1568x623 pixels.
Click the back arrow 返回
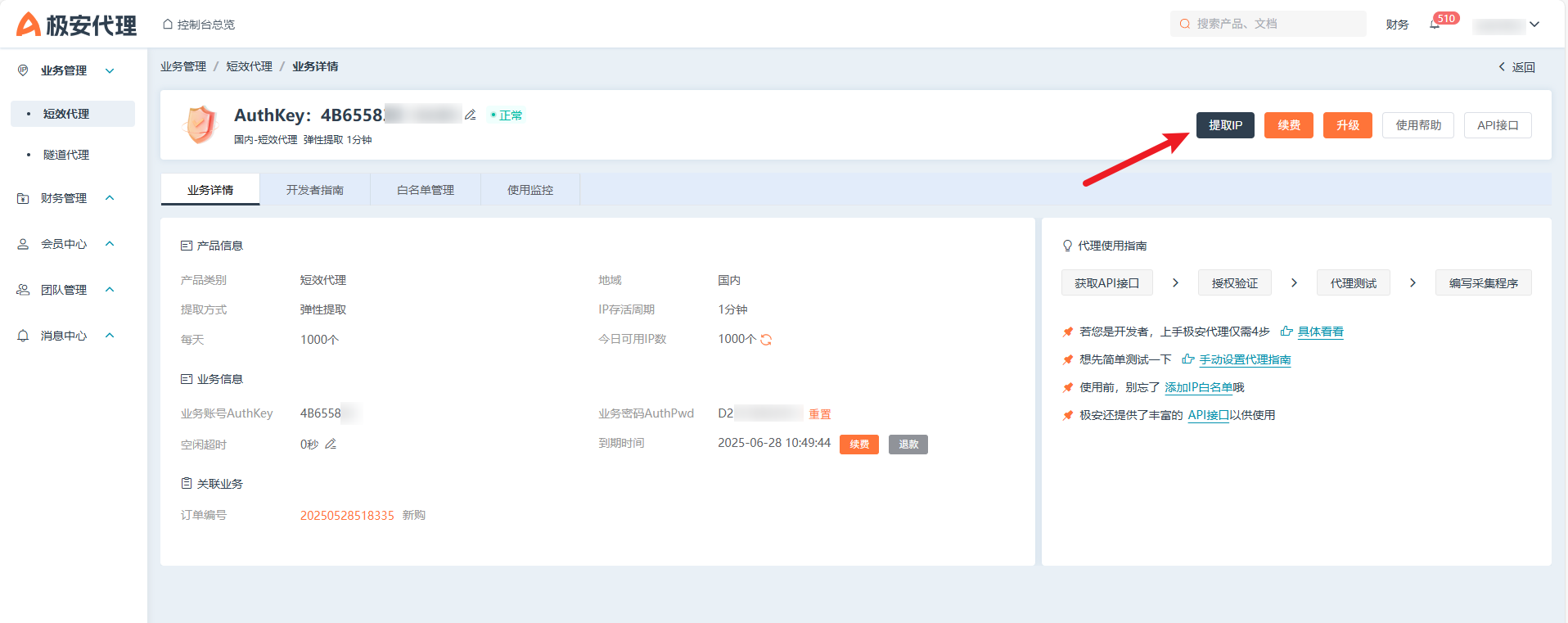(1516, 67)
